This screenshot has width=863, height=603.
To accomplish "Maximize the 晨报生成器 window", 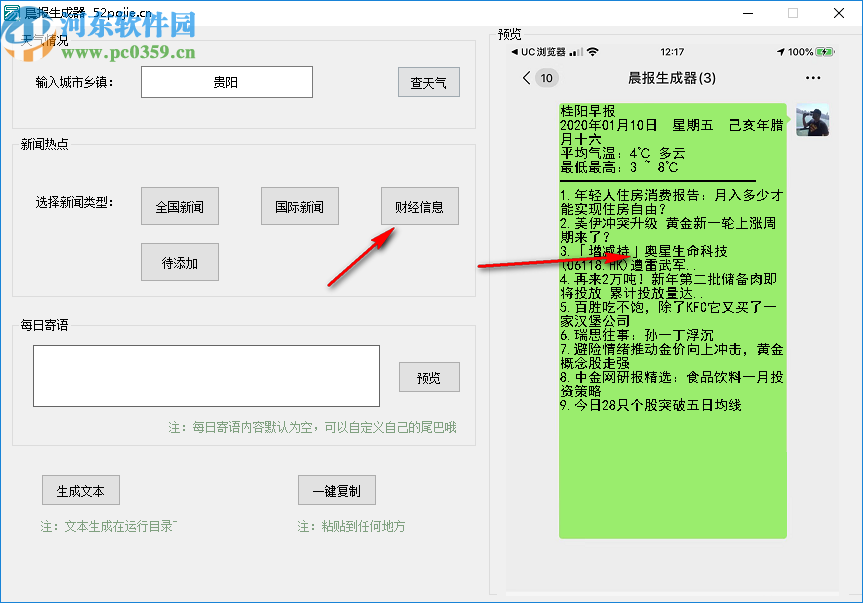I will coord(793,13).
